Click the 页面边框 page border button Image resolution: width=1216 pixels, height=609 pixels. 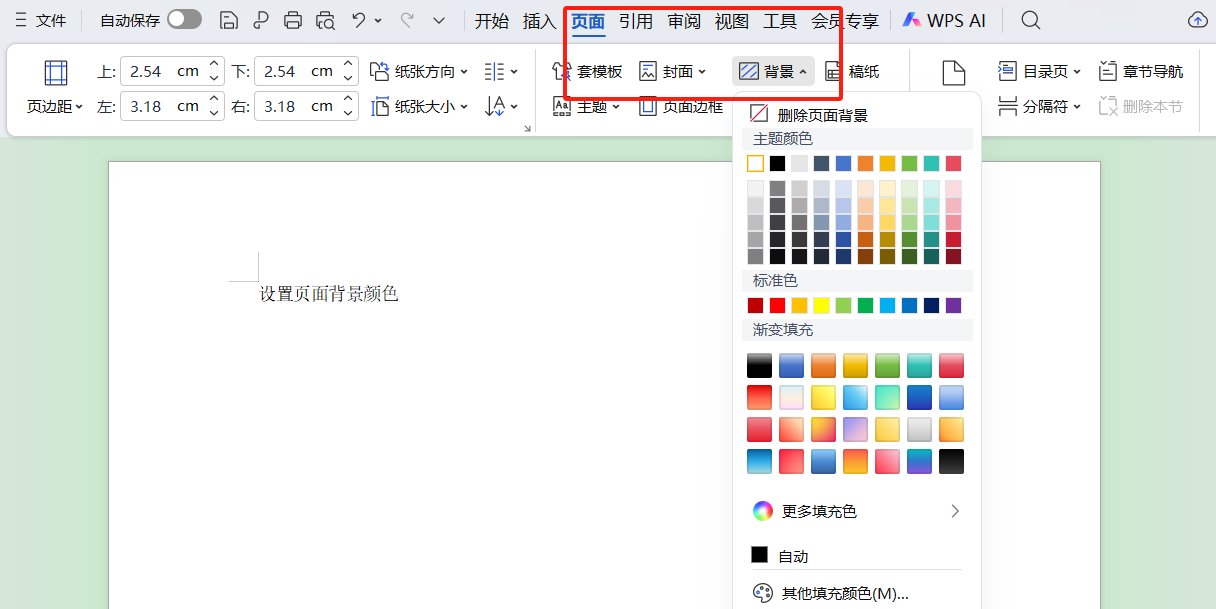pos(681,106)
